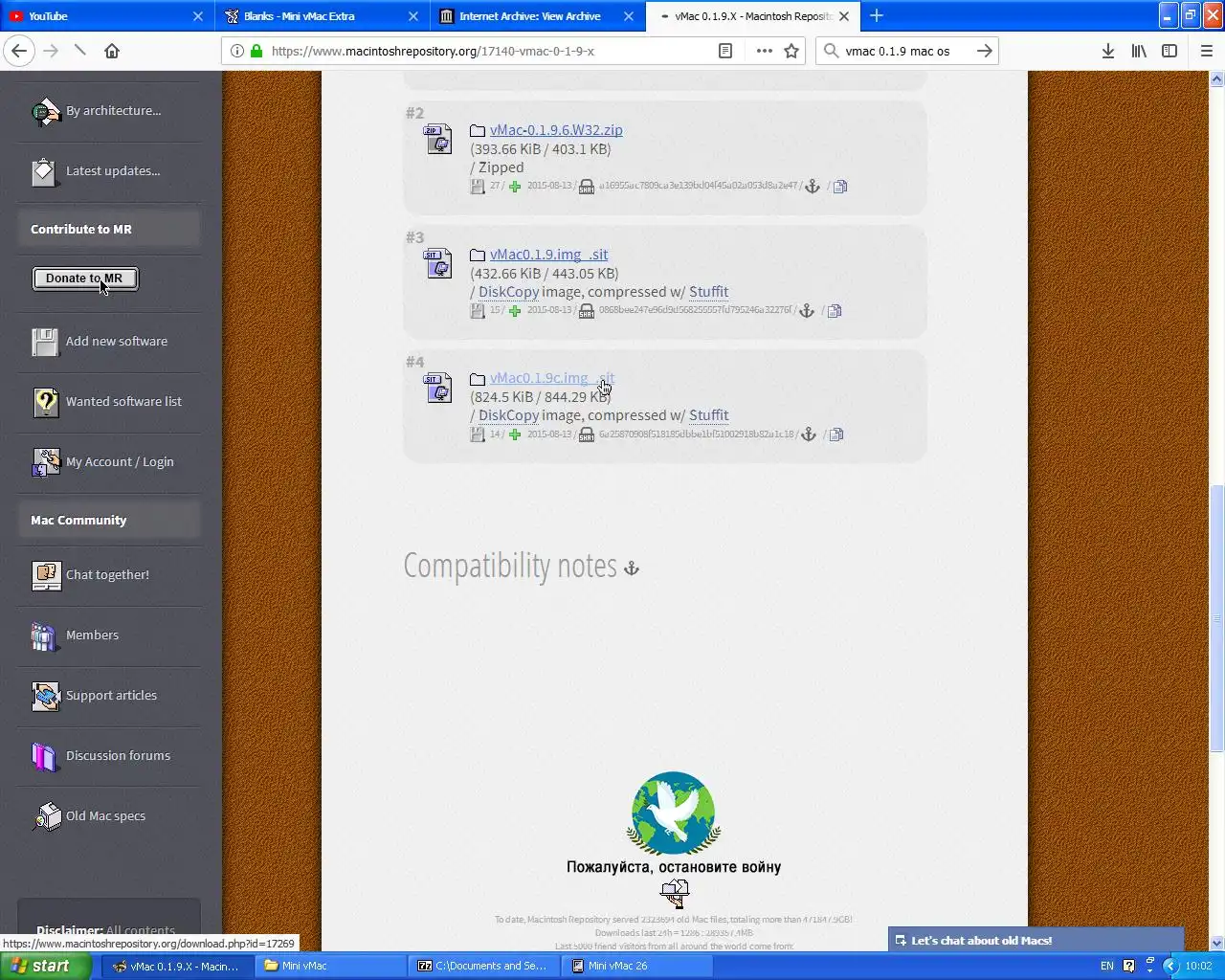Close the Internet Archive tab
Screen dimensions: 1225x980
tap(629, 15)
